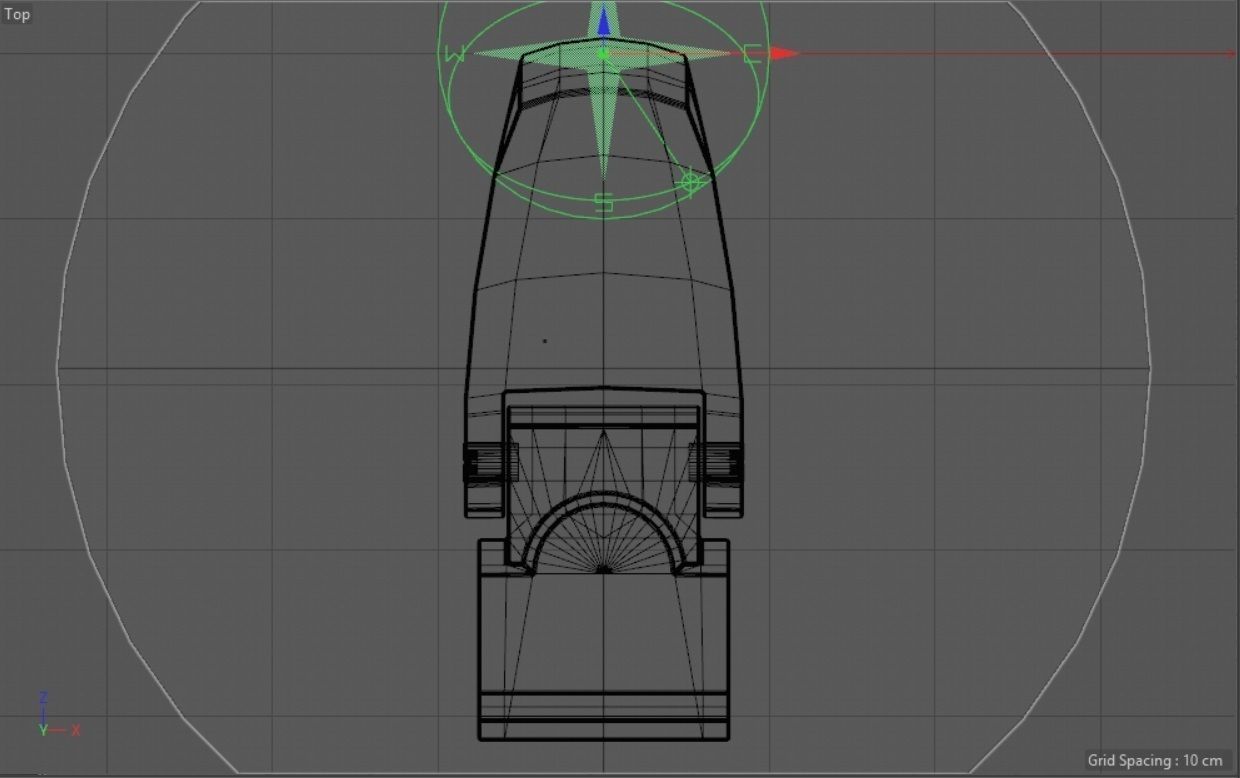Click the compass center origin point
This screenshot has height=778, width=1240.
click(603, 53)
